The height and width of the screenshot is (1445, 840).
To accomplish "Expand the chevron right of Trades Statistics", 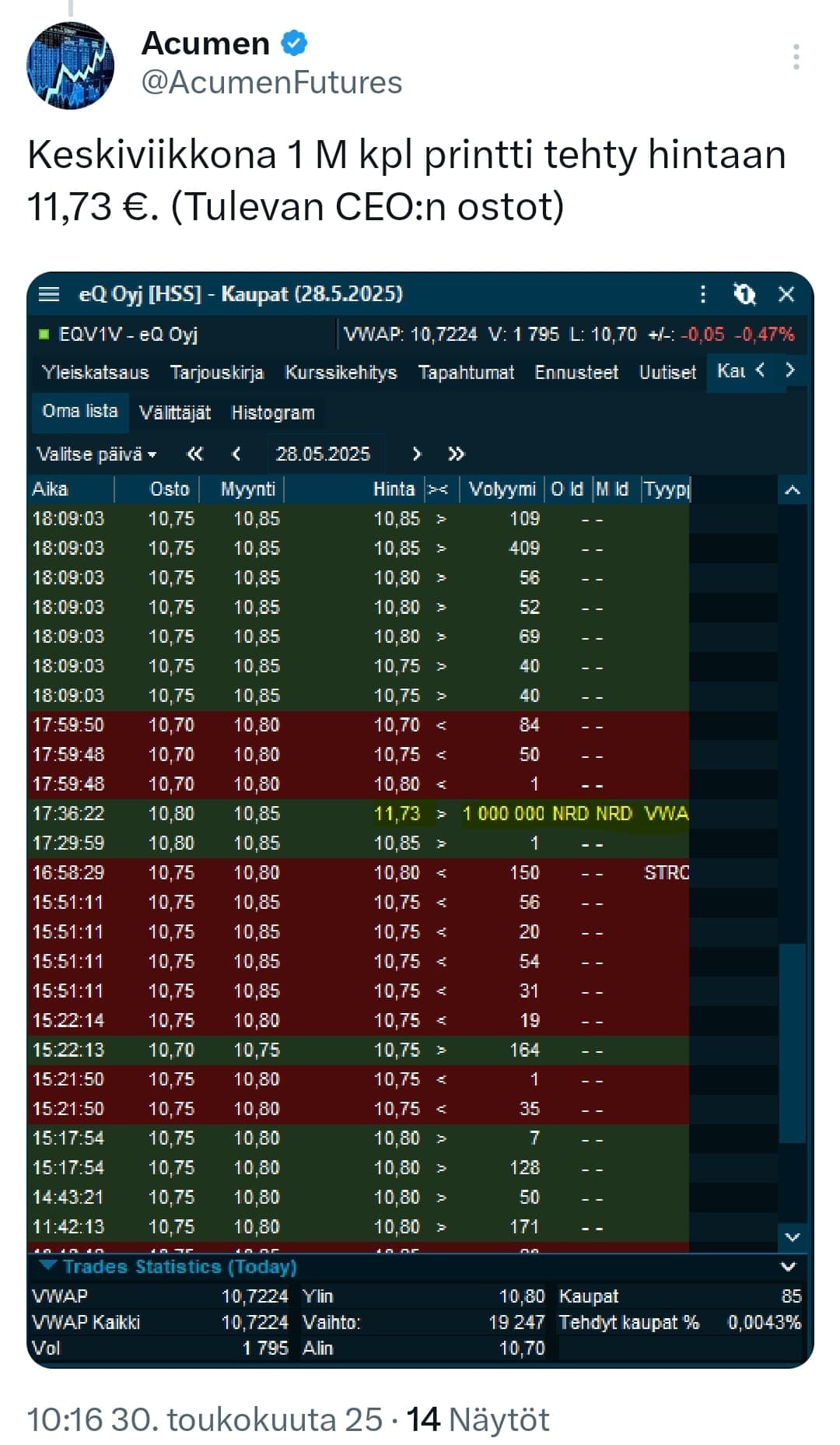I will (x=788, y=1266).
